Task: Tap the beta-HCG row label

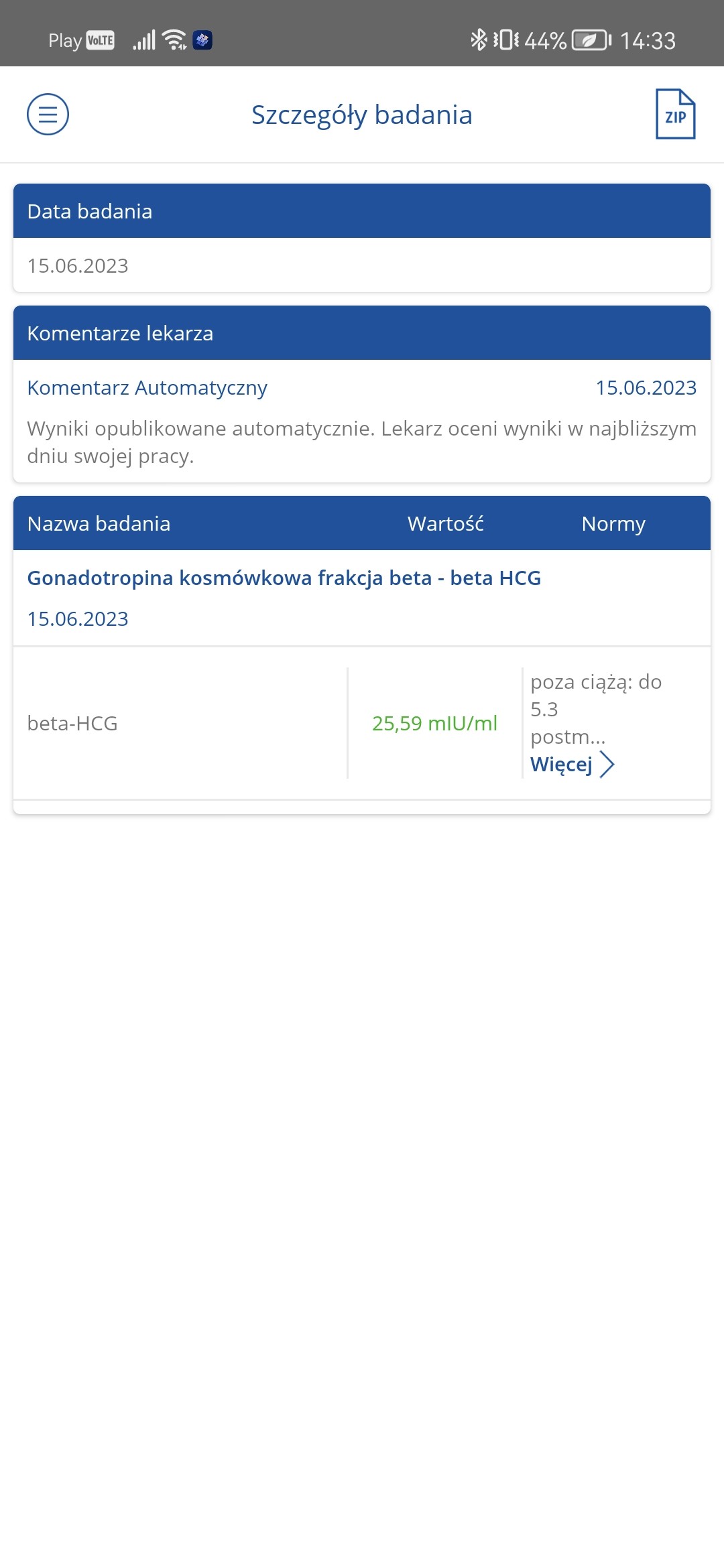Action: pyautogui.click(x=72, y=724)
